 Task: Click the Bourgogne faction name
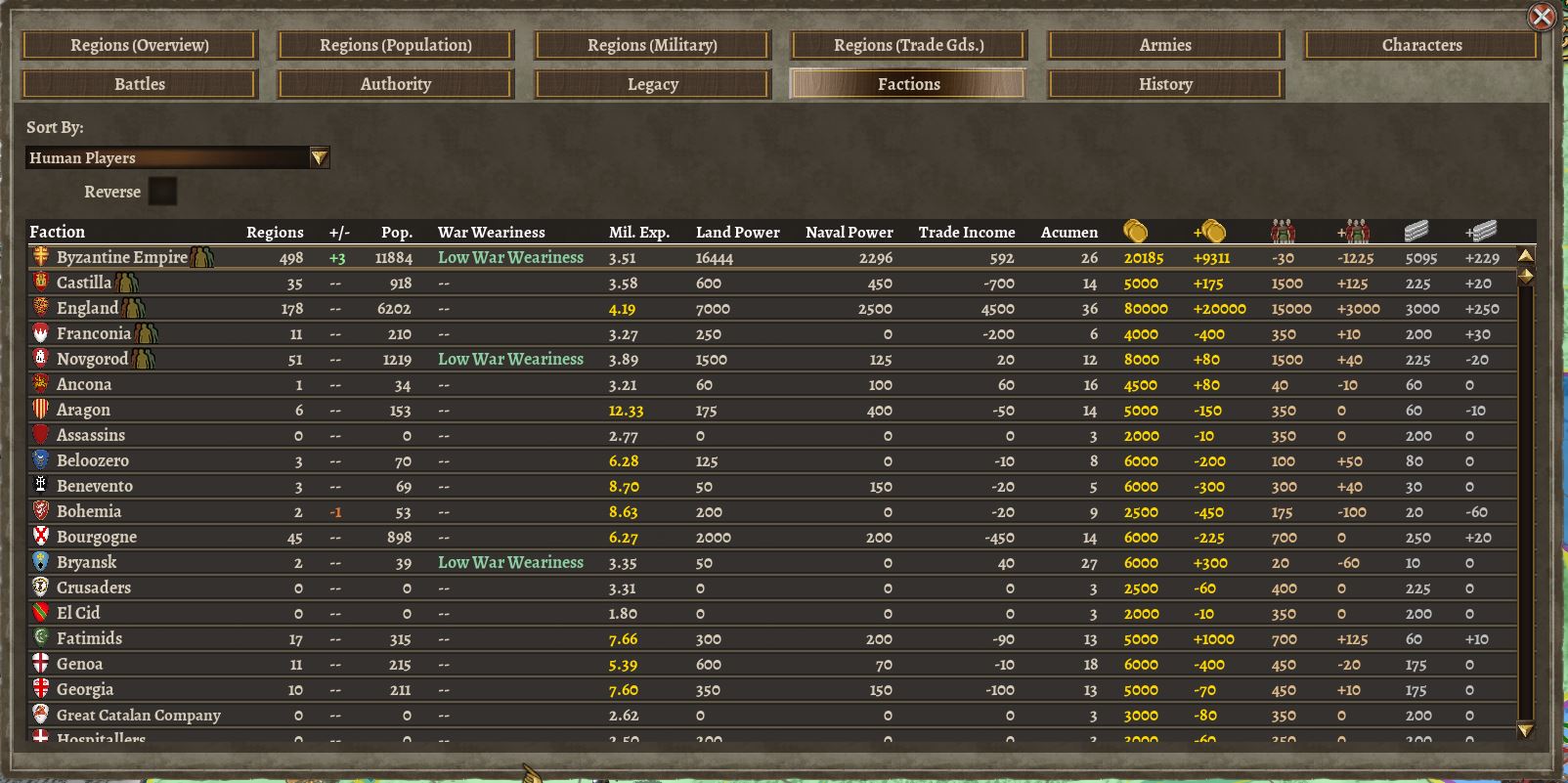[97, 537]
